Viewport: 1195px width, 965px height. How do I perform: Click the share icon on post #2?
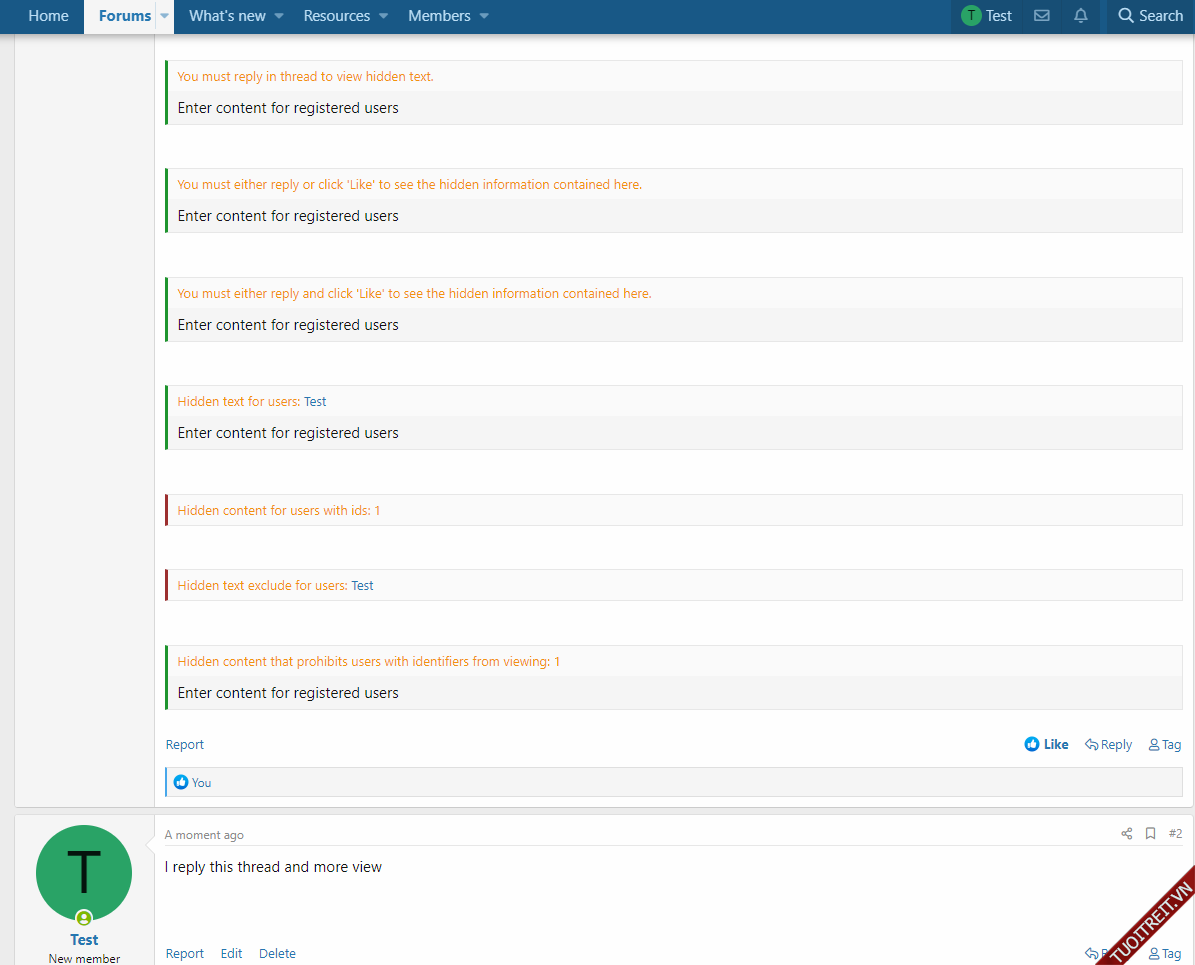[x=1127, y=834]
